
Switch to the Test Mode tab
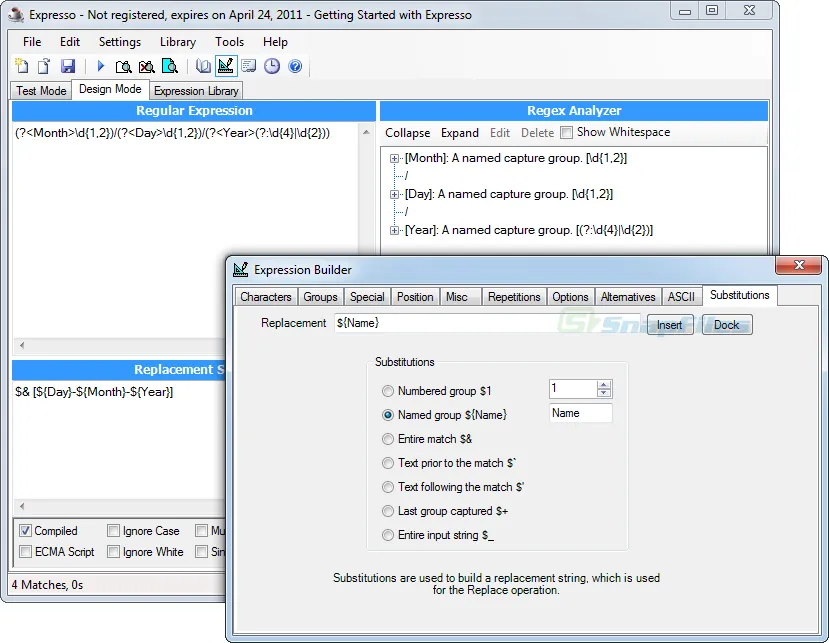click(41, 90)
